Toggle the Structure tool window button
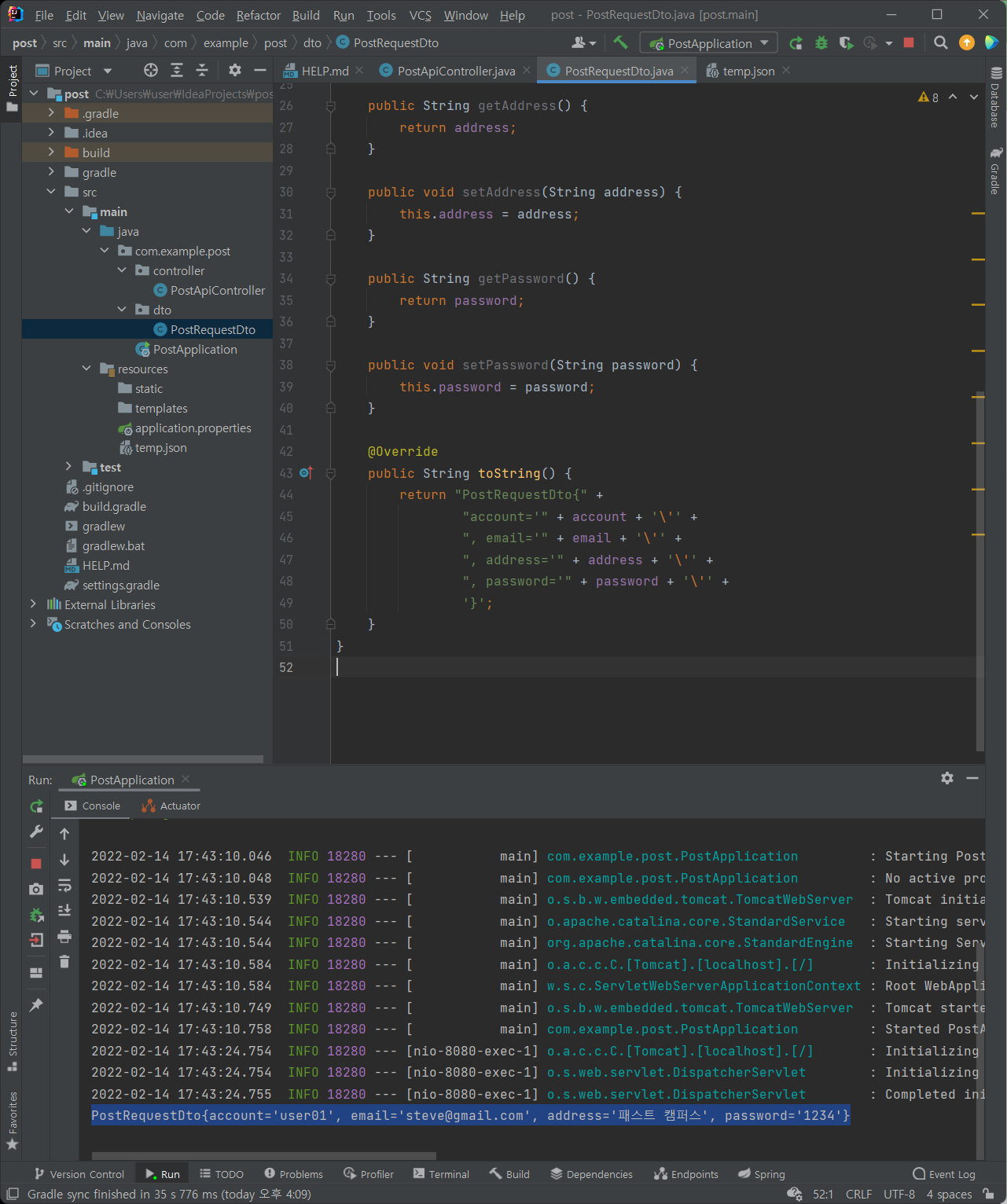Viewport: 1007px width, 1204px height. [12, 1042]
